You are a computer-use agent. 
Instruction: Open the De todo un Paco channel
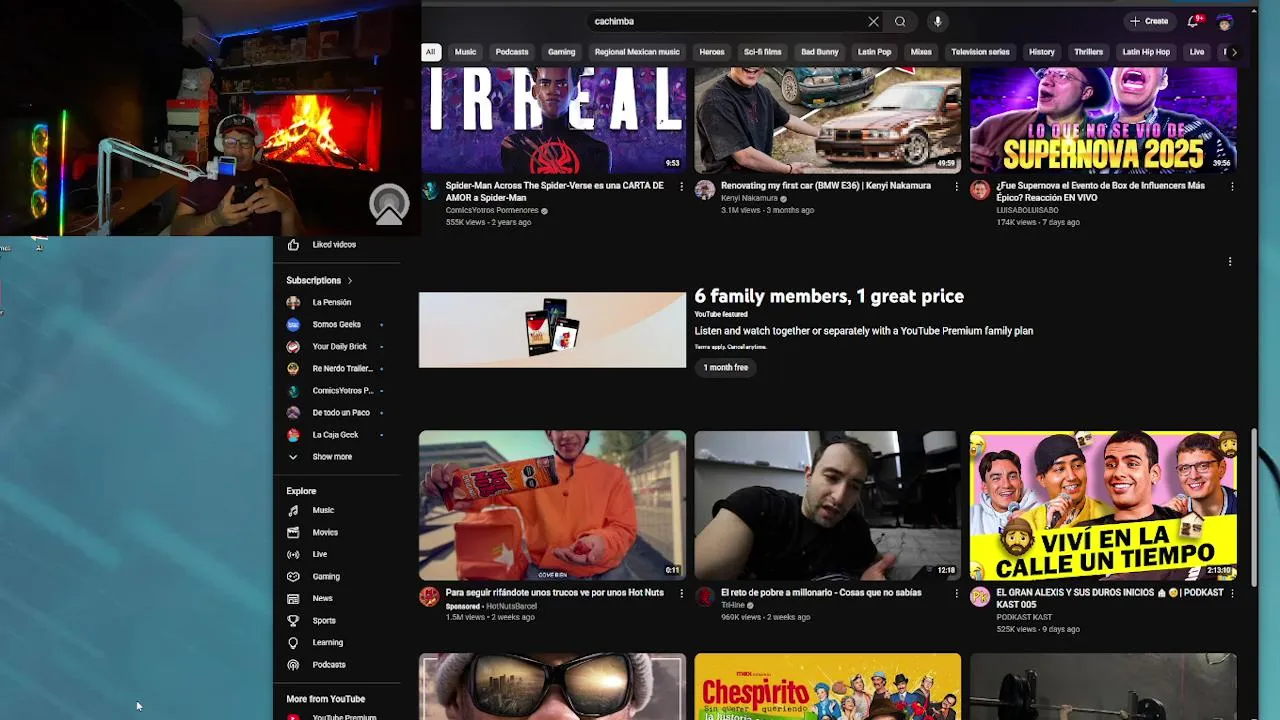(x=340, y=413)
